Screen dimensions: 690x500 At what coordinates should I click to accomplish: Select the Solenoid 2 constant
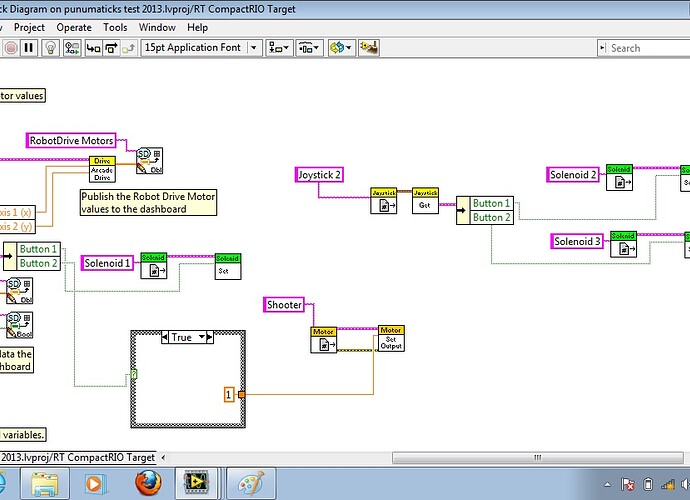[x=573, y=175]
